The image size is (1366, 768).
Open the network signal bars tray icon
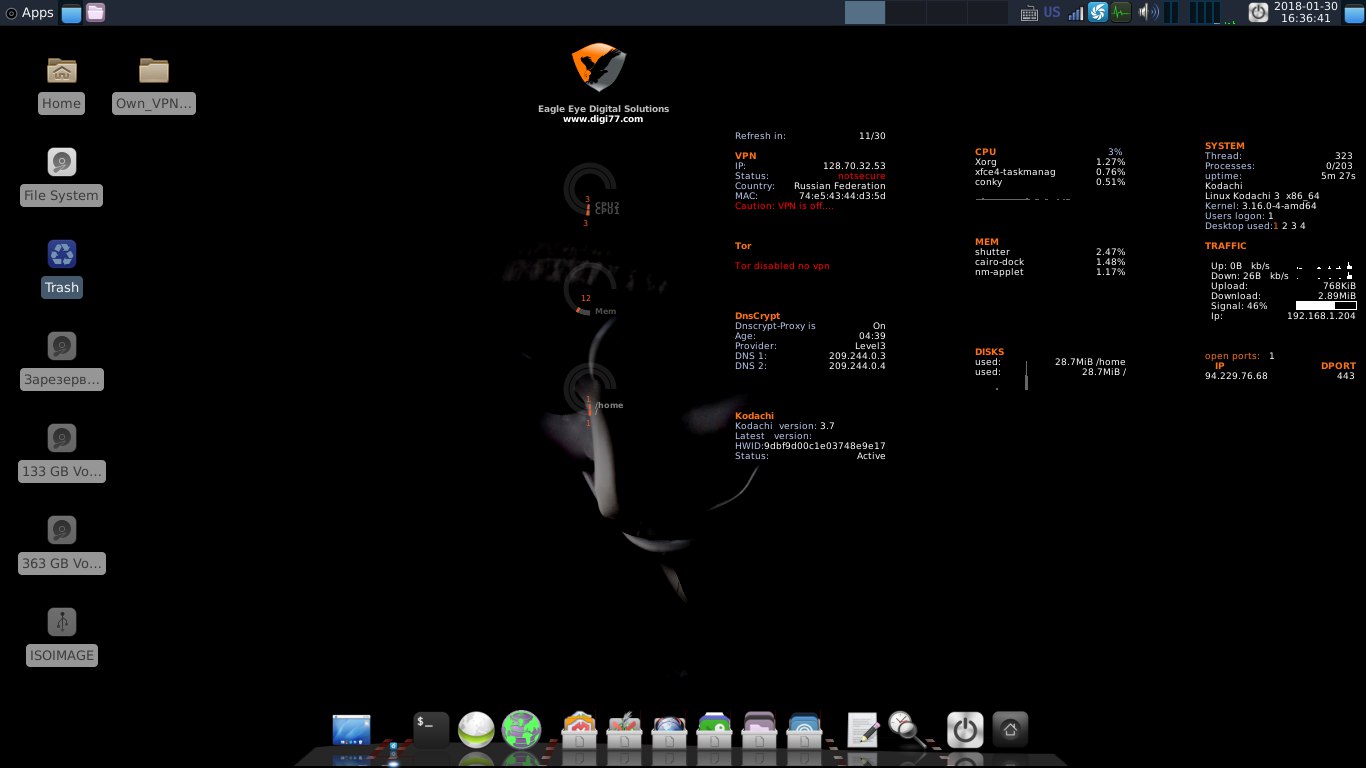[x=1076, y=13]
